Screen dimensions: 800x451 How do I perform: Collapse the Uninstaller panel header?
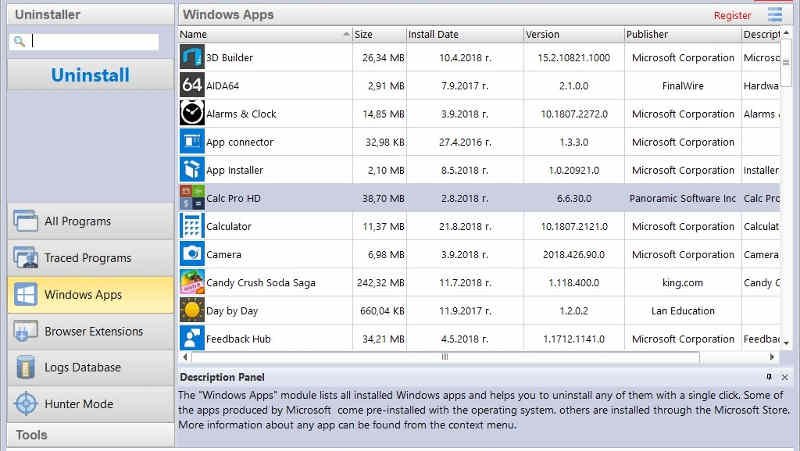(x=91, y=14)
